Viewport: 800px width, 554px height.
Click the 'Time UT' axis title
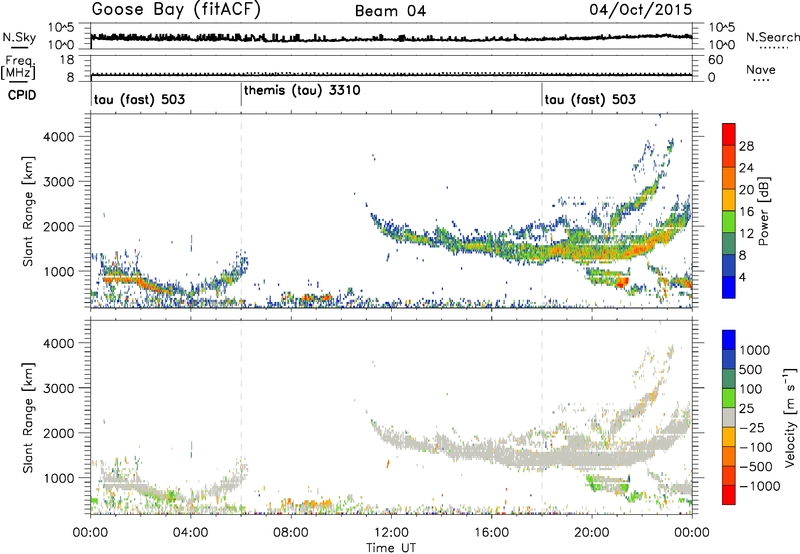tap(391, 548)
